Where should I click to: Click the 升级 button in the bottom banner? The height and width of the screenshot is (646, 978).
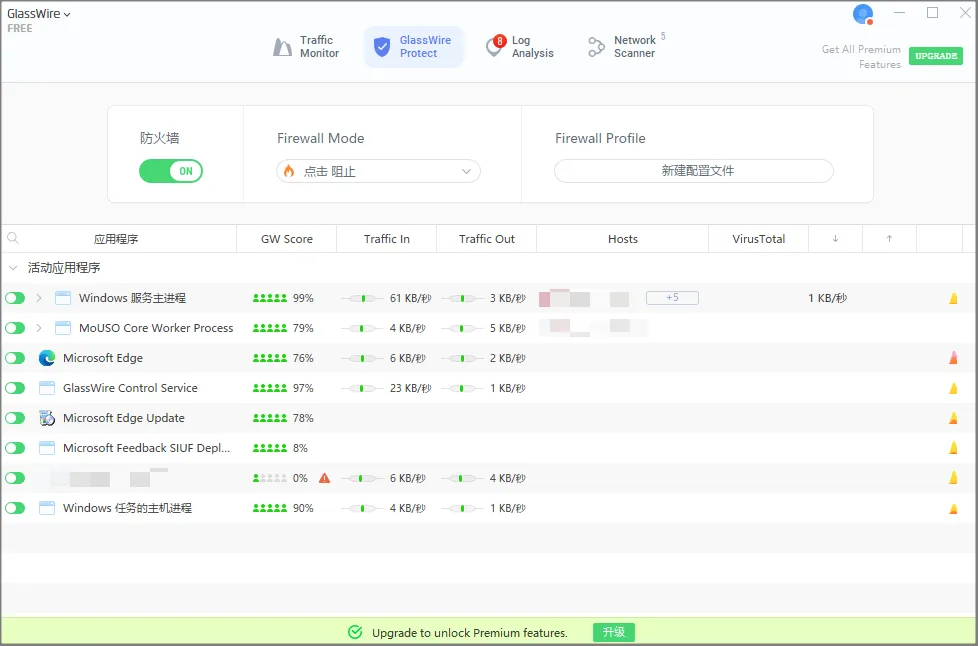(x=614, y=632)
